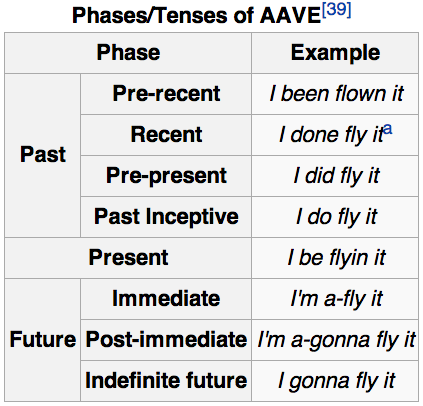Open citation reference 39 link
Viewport: 423px width, 406px height.
click(337, 10)
